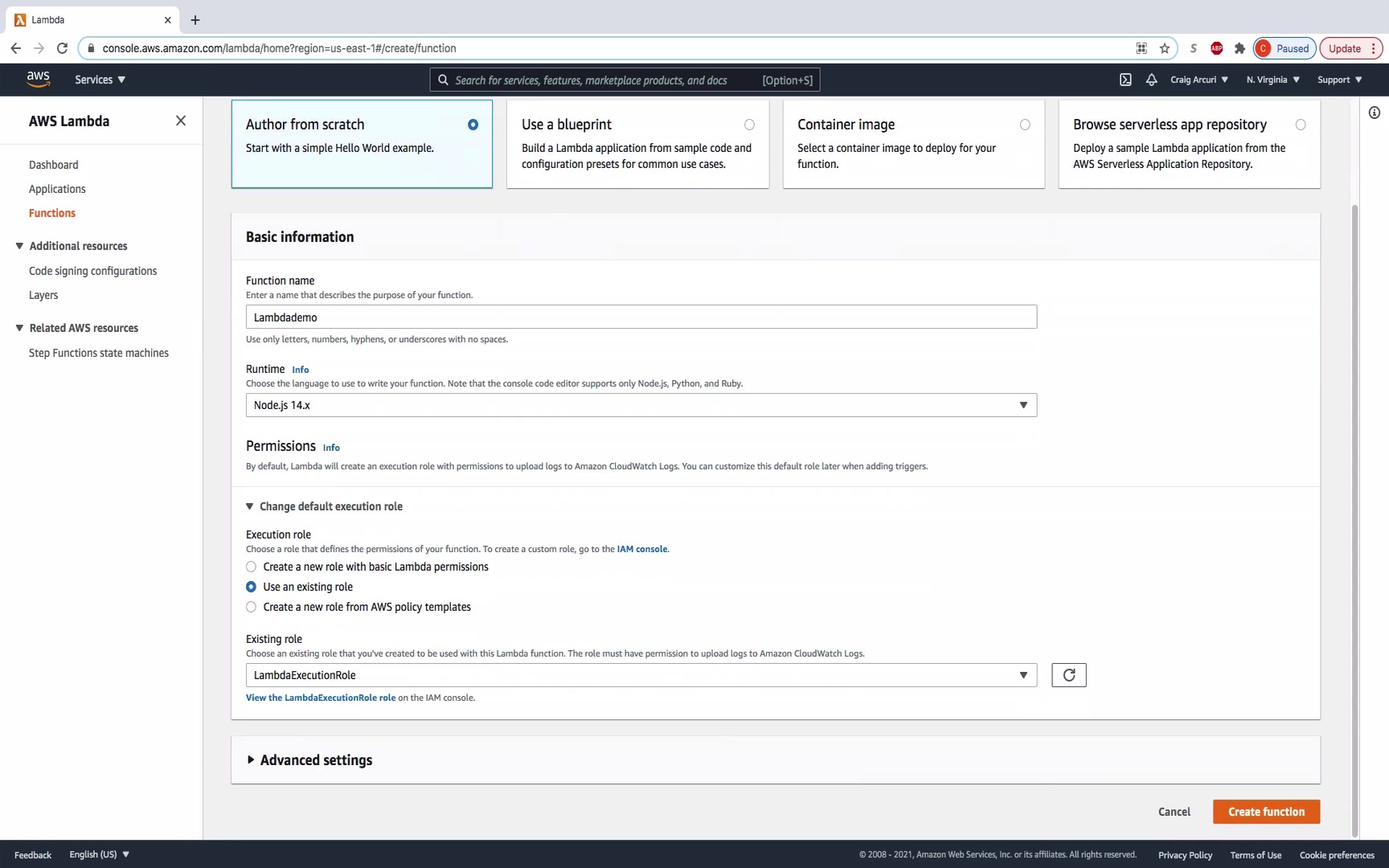The height and width of the screenshot is (868, 1389).
Task: Select Use a blueprint option
Action: point(749,125)
